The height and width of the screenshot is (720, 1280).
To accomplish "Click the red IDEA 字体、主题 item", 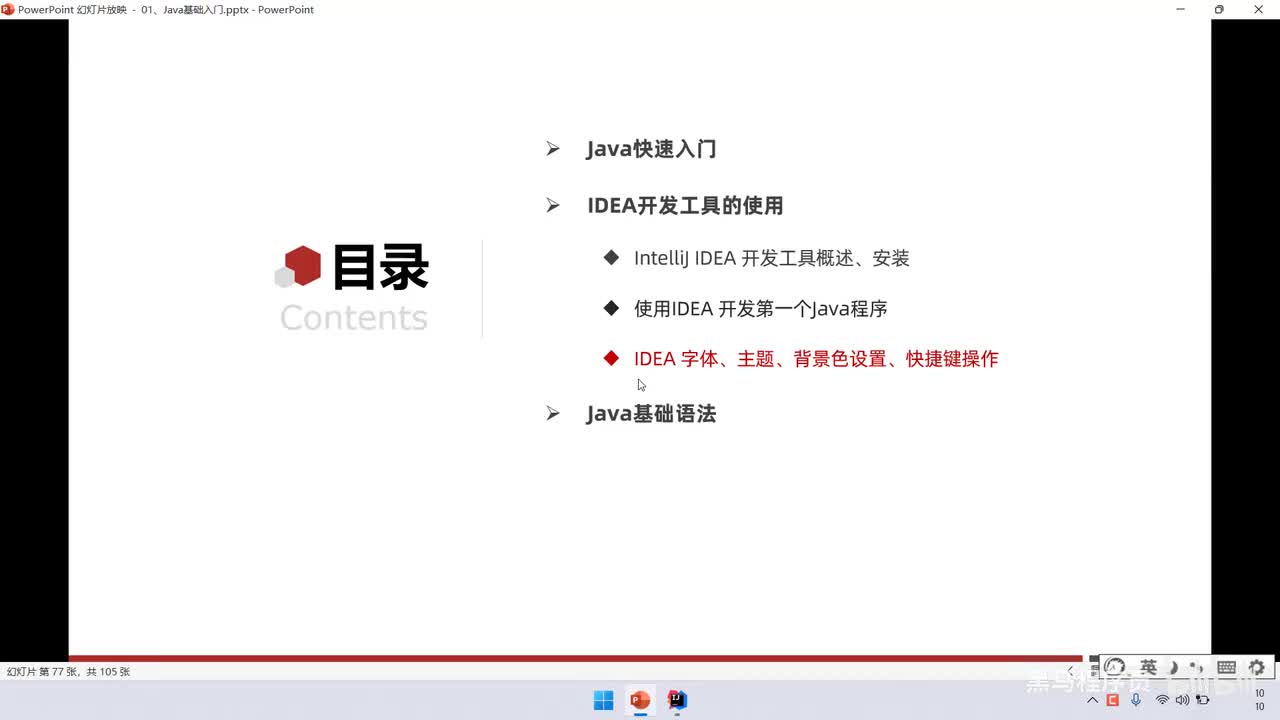I will click(816, 358).
